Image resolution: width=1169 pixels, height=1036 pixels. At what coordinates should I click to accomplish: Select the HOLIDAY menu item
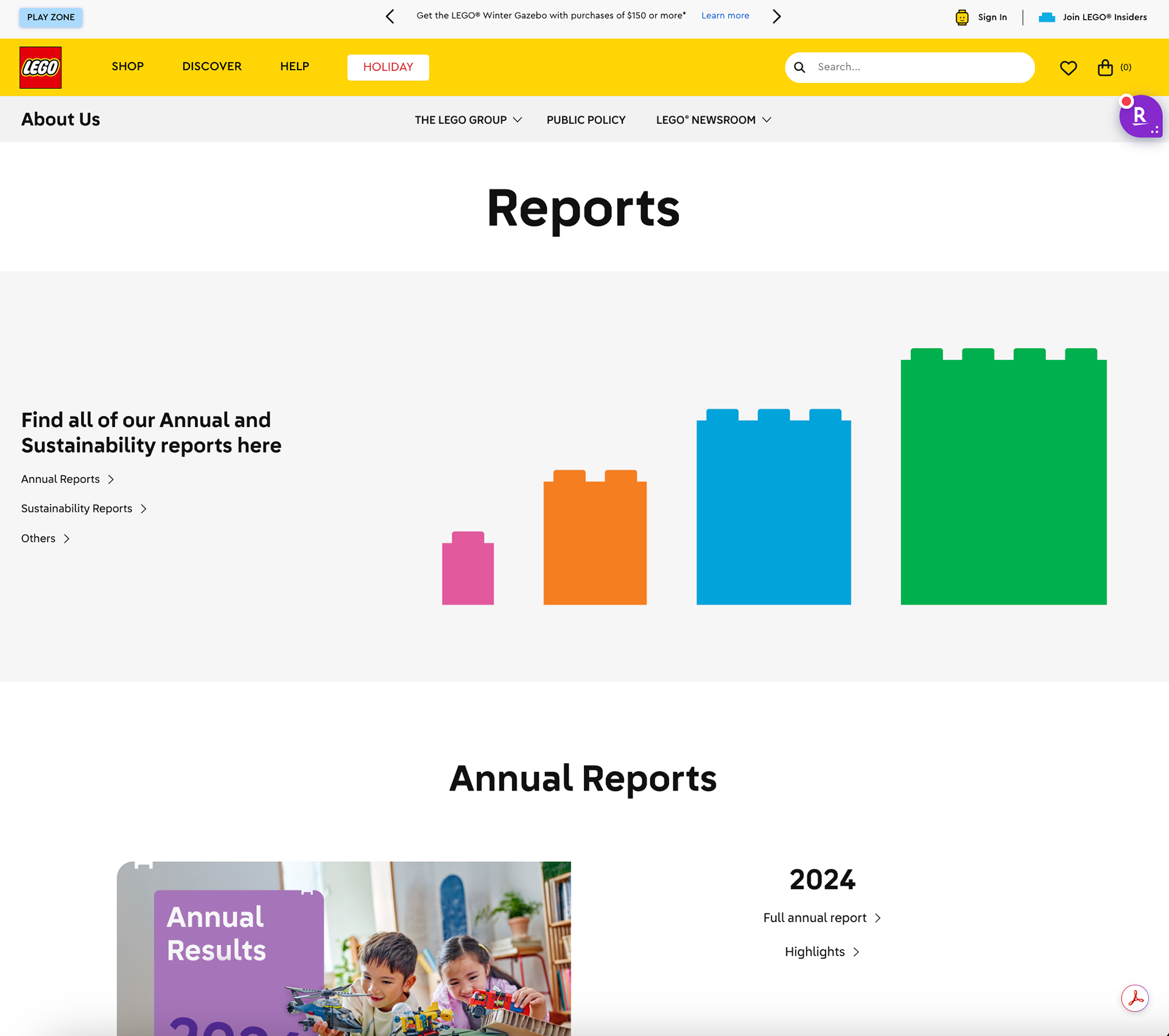388,67
